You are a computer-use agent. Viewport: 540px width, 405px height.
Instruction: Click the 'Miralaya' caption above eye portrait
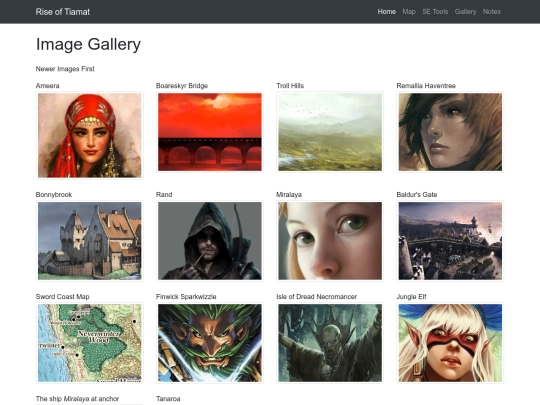[289, 195]
